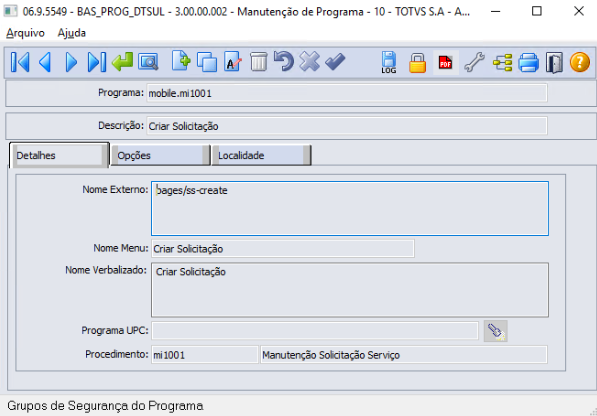Go to last record icon

click(x=96, y=62)
